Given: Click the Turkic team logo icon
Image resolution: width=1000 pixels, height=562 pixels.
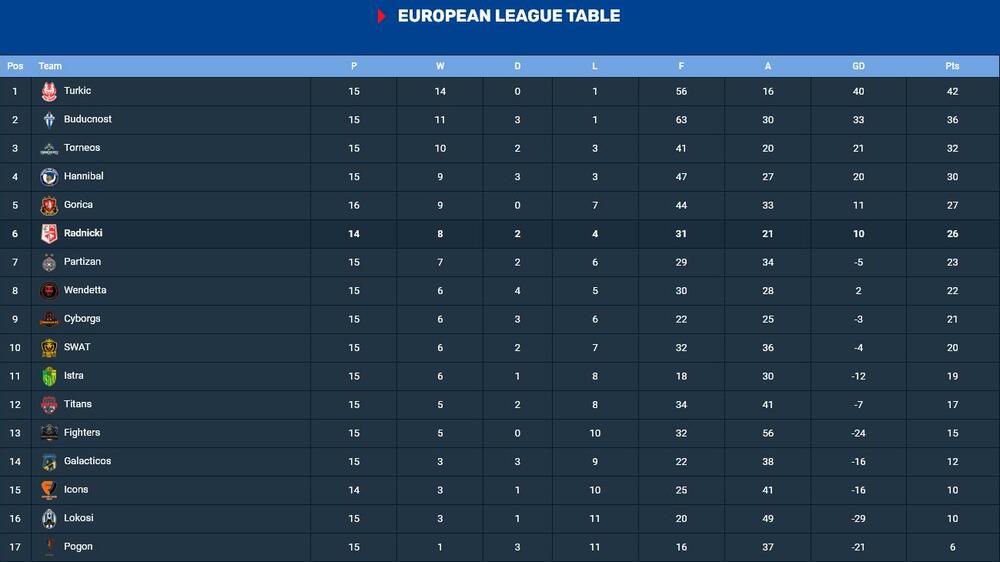Looking at the screenshot, I should point(49,92).
